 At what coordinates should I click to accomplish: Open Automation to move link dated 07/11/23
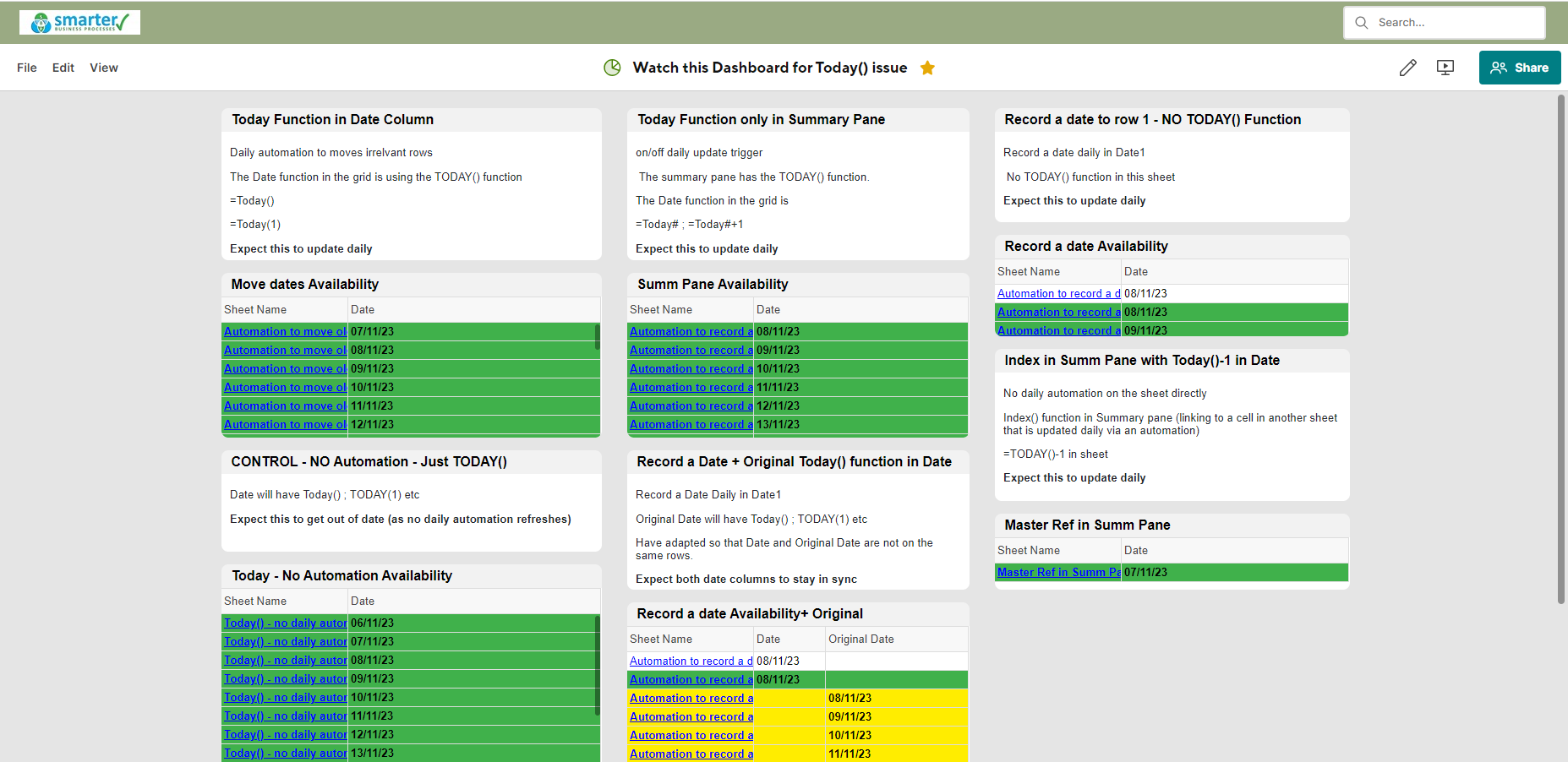pos(285,332)
